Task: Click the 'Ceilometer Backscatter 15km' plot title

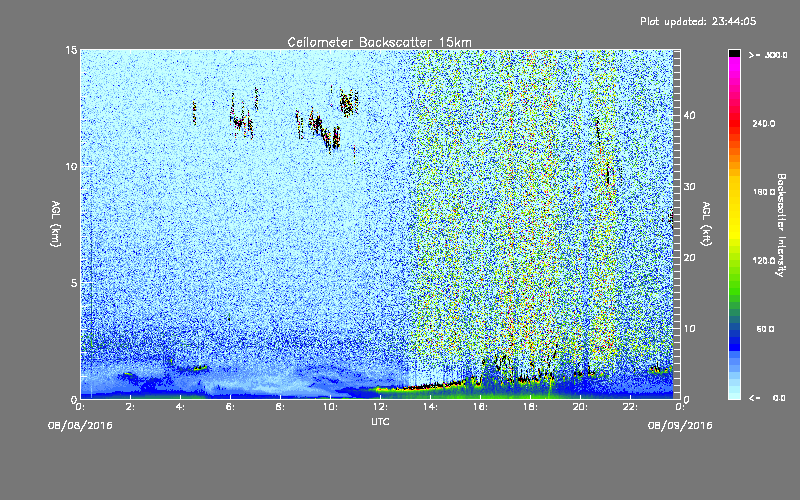Action: (x=379, y=42)
